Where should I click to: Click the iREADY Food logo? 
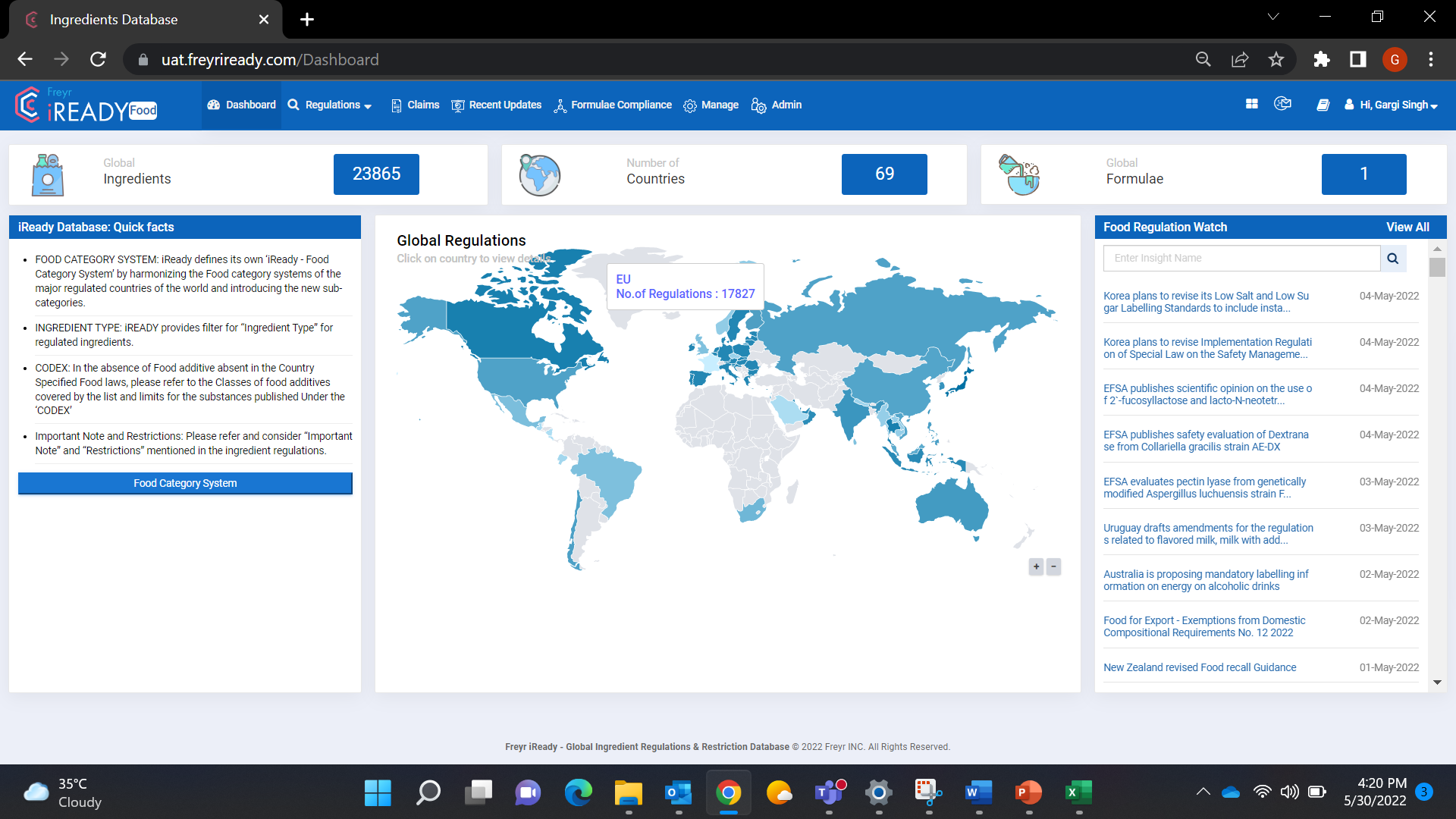tap(85, 105)
